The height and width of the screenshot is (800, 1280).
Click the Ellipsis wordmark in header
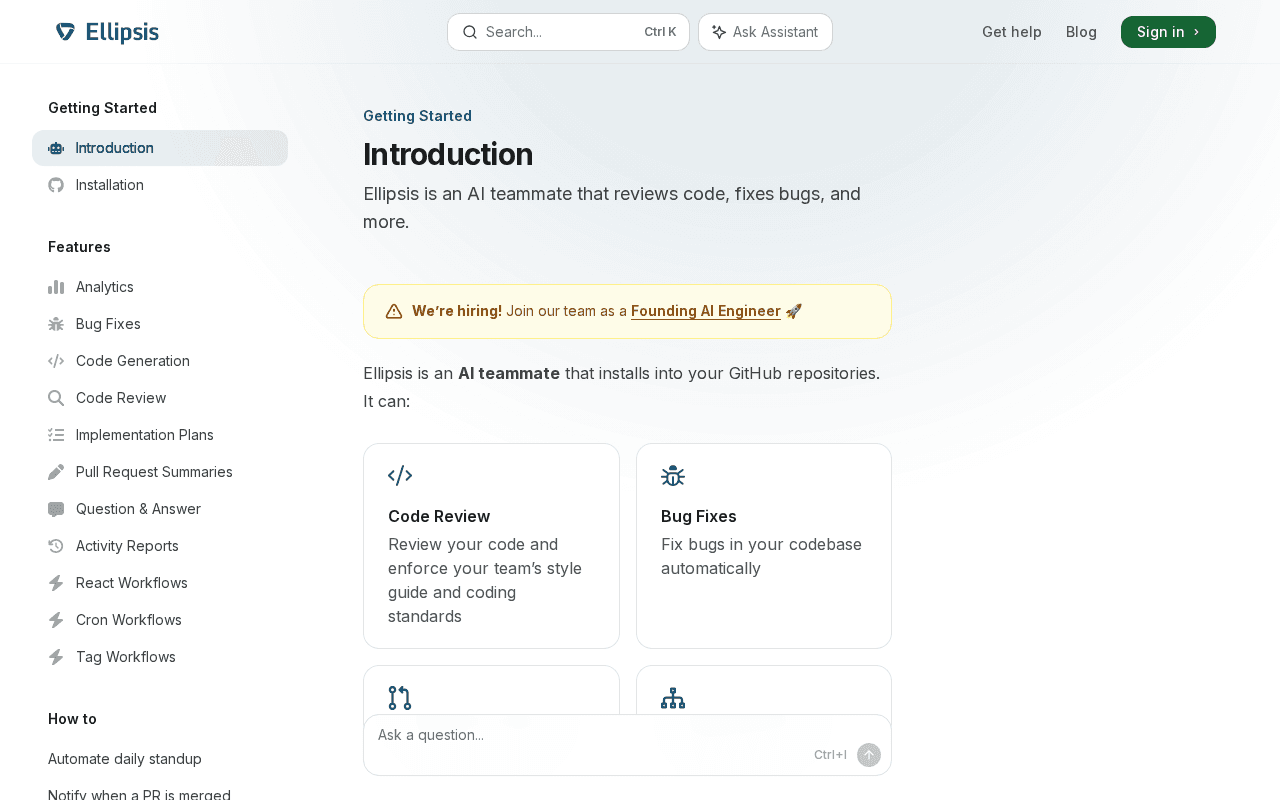coord(122,32)
